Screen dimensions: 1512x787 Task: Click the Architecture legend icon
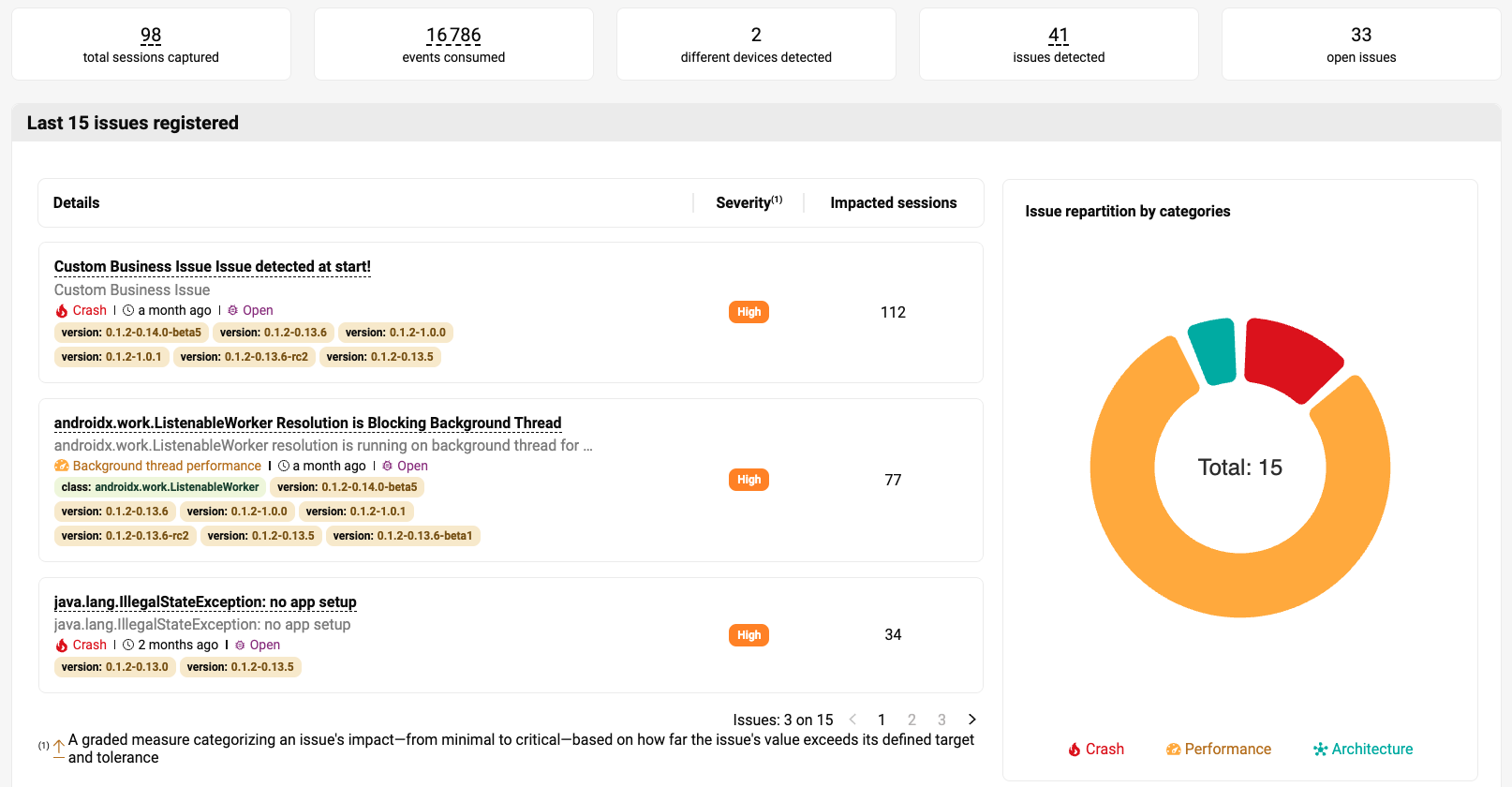[x=1320, y=750]
